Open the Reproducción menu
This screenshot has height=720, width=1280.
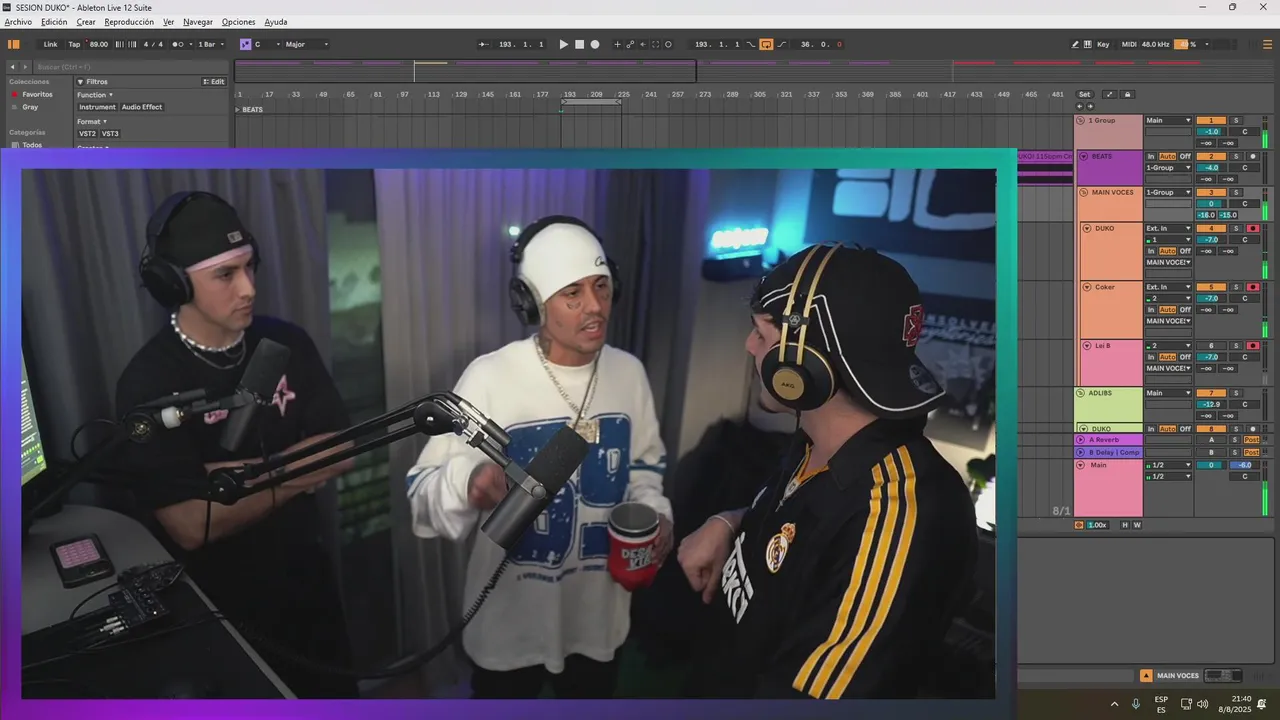click(x=129, y=22)
